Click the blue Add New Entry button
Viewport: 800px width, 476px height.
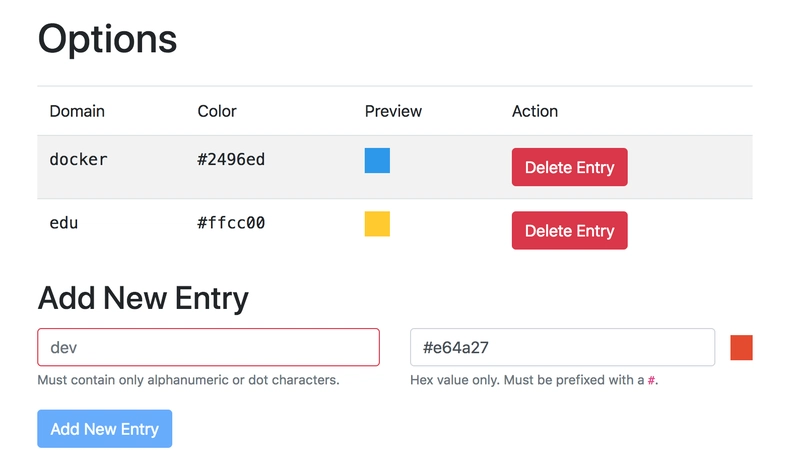tap(105, 429)
